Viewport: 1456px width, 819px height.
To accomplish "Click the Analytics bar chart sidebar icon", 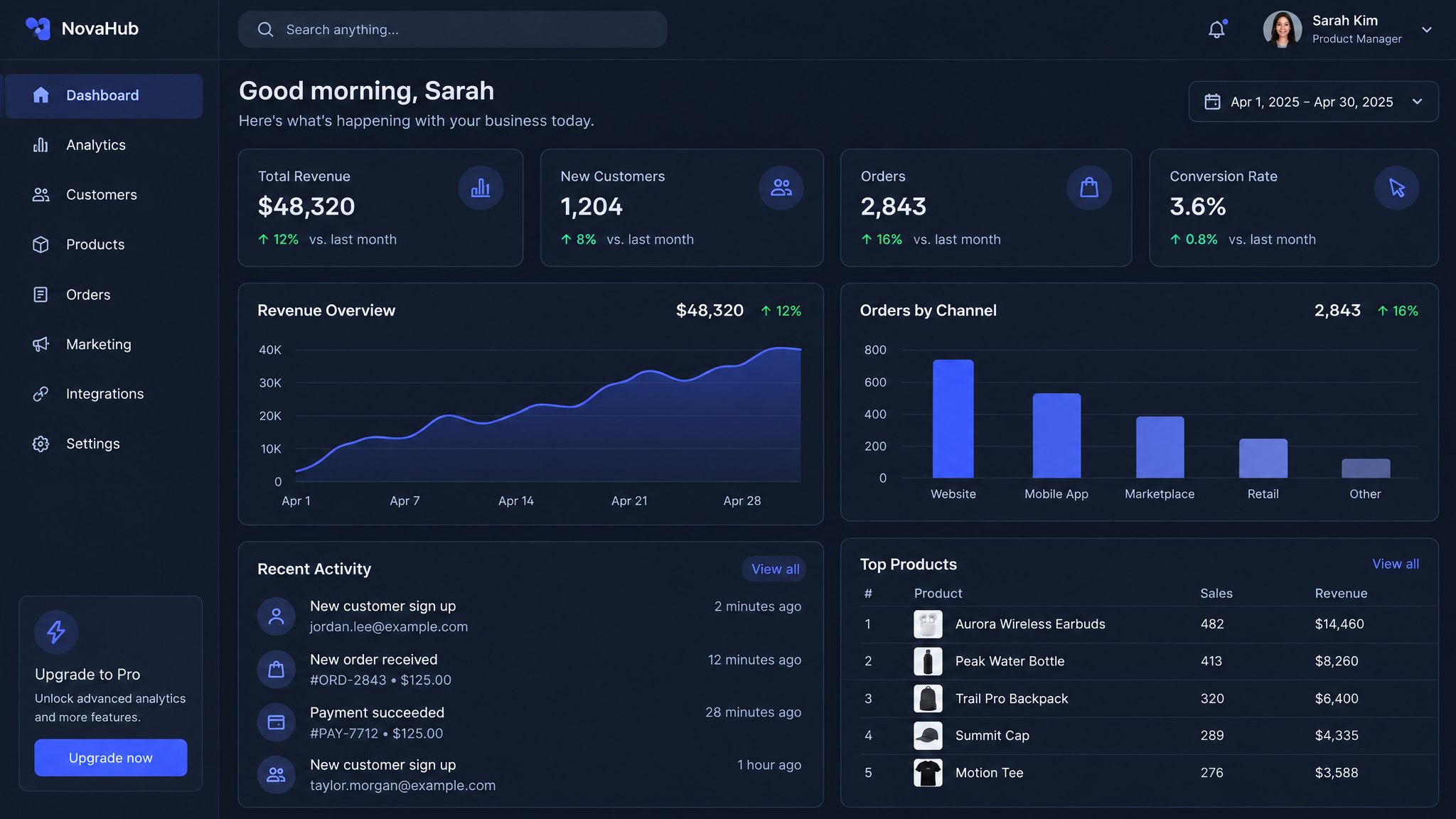I will (41, 145).
